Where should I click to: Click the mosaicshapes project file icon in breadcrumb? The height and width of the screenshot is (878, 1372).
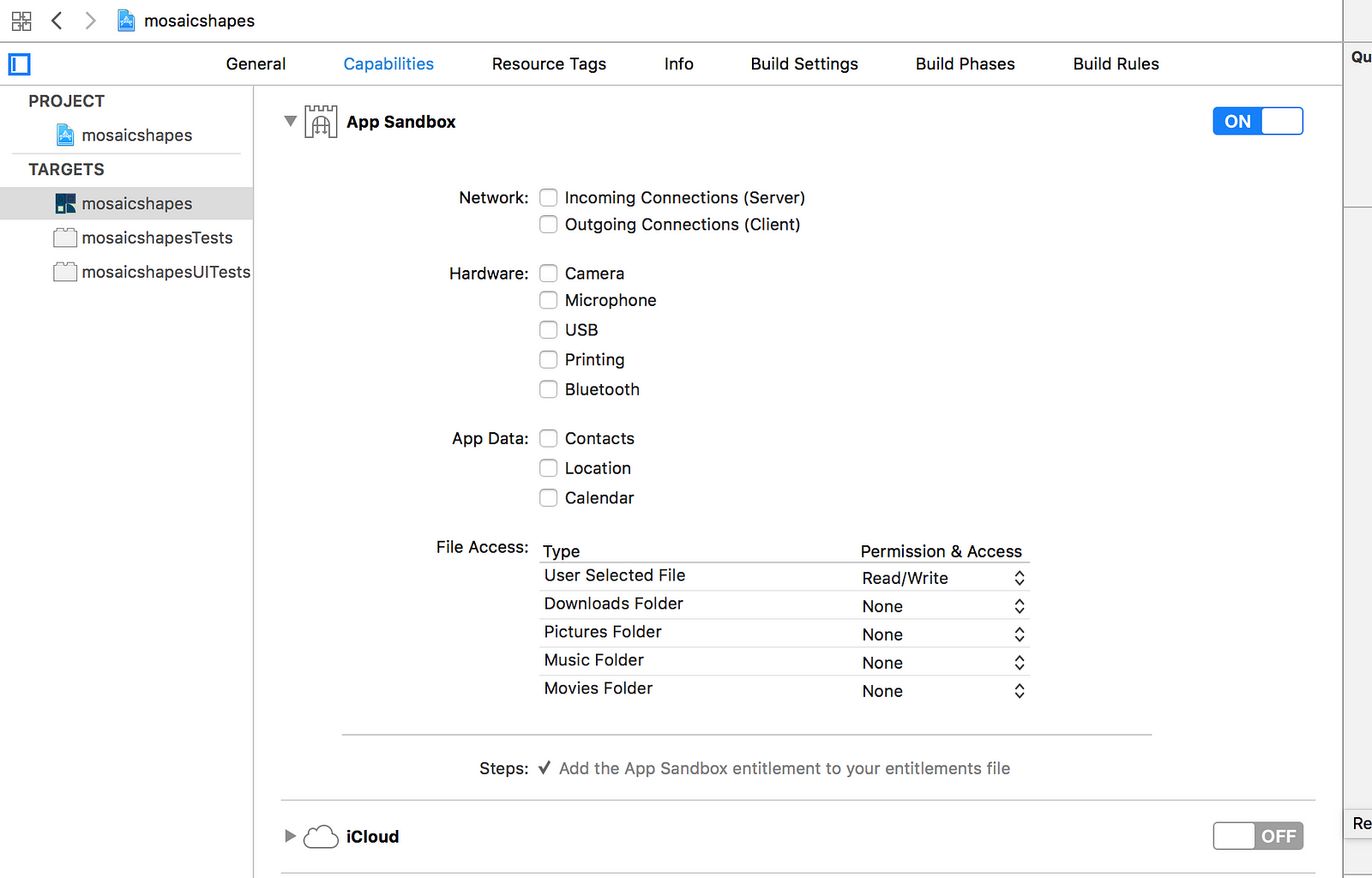coord(126,21)
